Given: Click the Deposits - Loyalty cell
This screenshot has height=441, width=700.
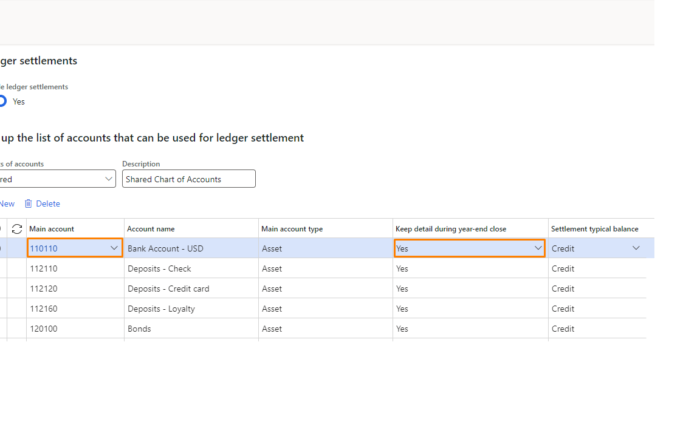Looking at the screenshot, I should (x=192, y=308).
